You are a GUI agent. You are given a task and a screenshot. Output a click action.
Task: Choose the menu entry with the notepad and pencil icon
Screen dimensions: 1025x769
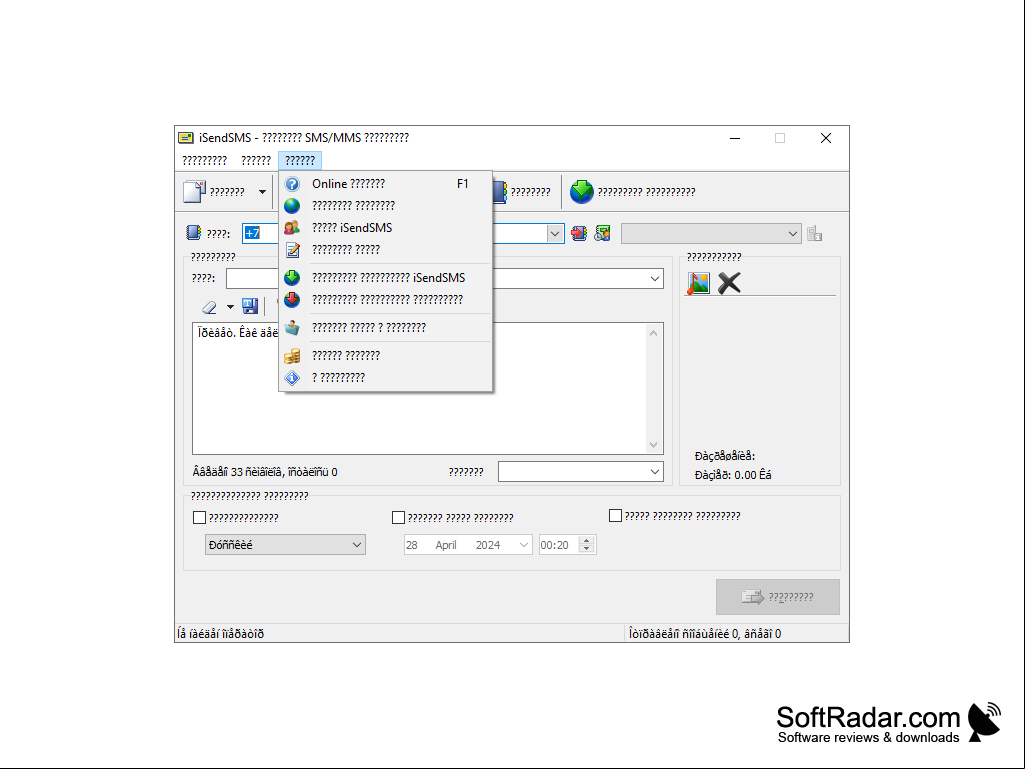[x=386, y=250]
